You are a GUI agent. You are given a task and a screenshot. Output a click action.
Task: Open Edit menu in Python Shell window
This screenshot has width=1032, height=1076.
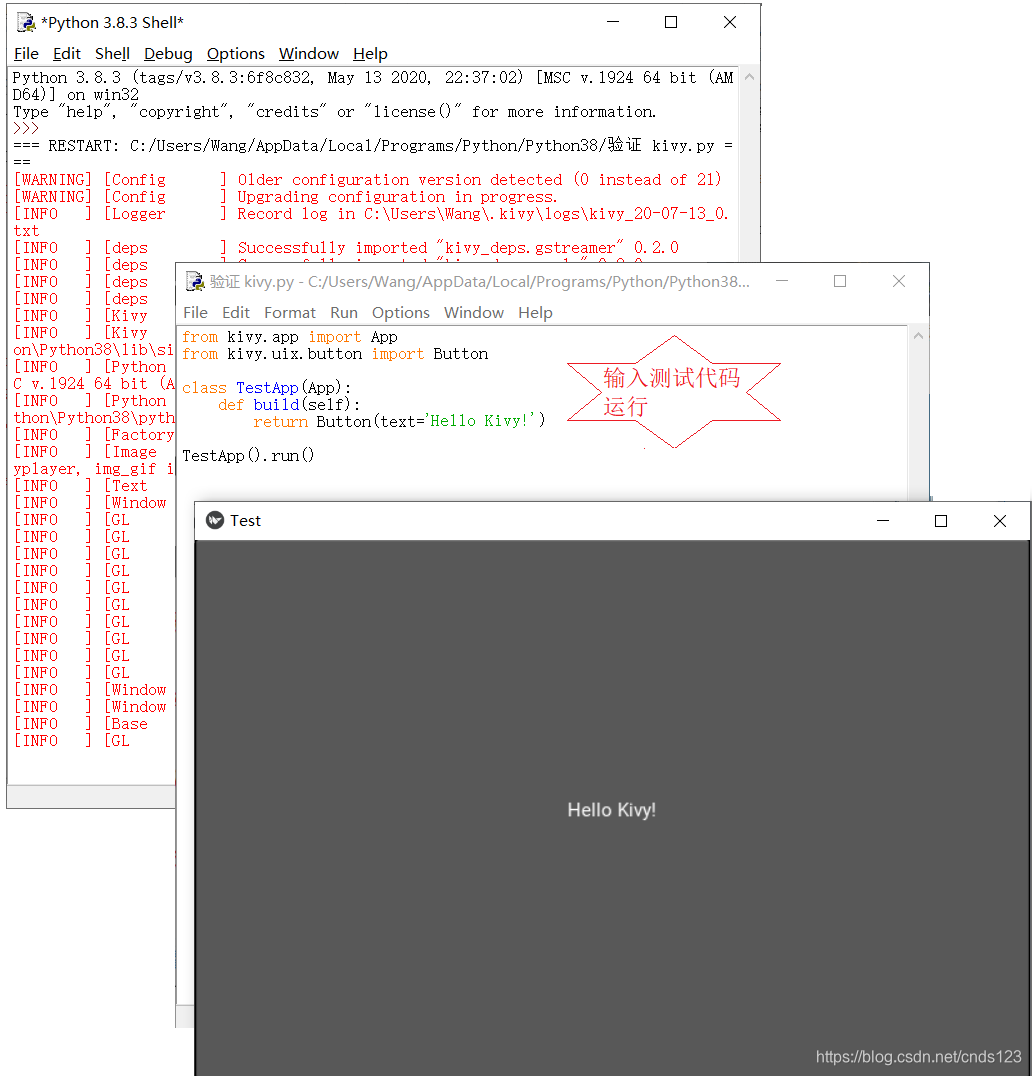[67, 54]
